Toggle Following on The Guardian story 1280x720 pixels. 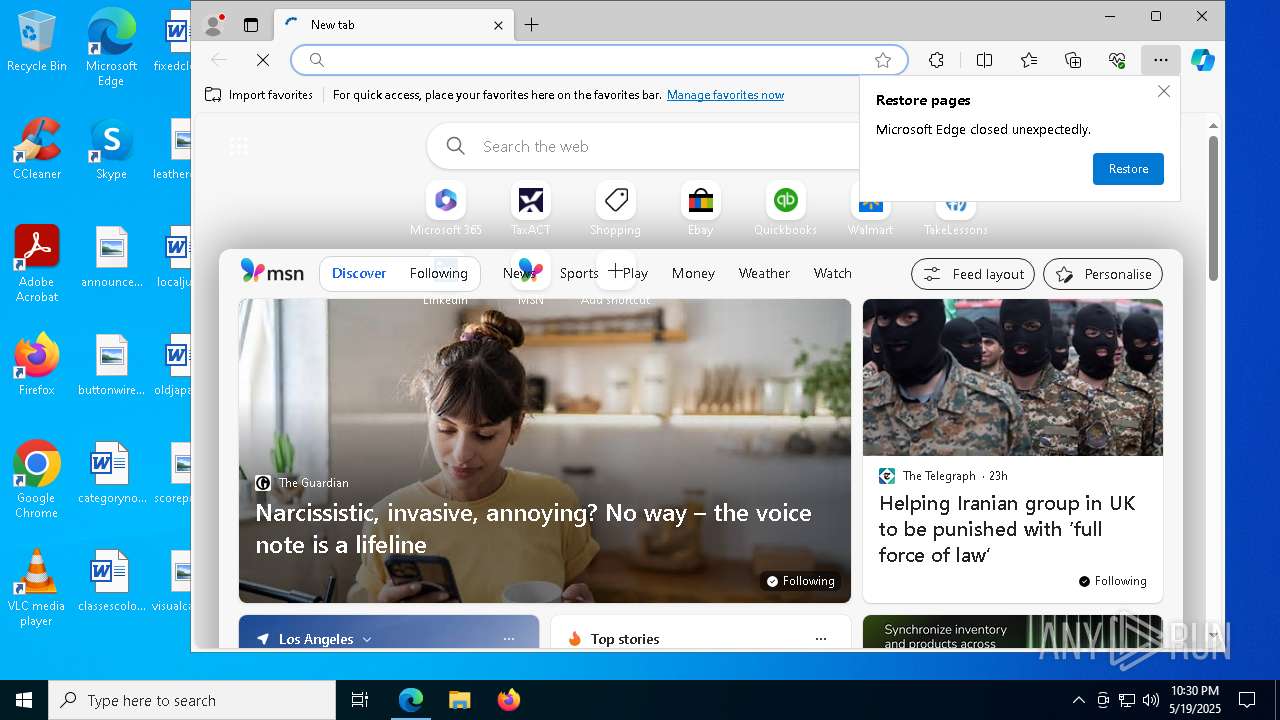(800, 581)
